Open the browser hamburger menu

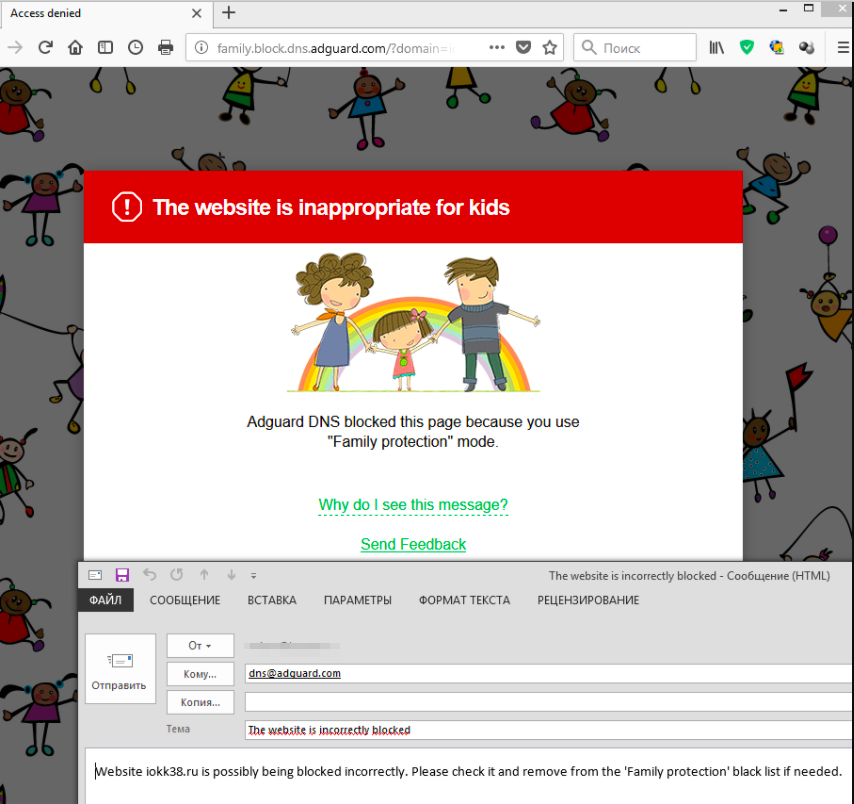pos(843,48)
